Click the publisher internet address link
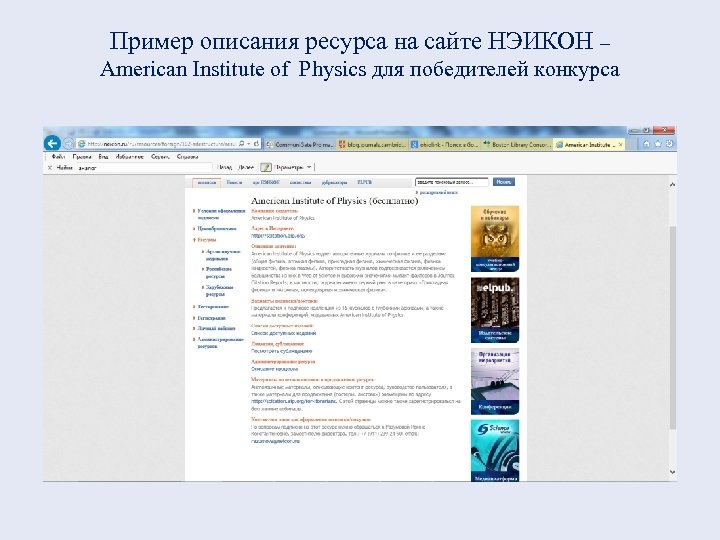 [278, 236]
